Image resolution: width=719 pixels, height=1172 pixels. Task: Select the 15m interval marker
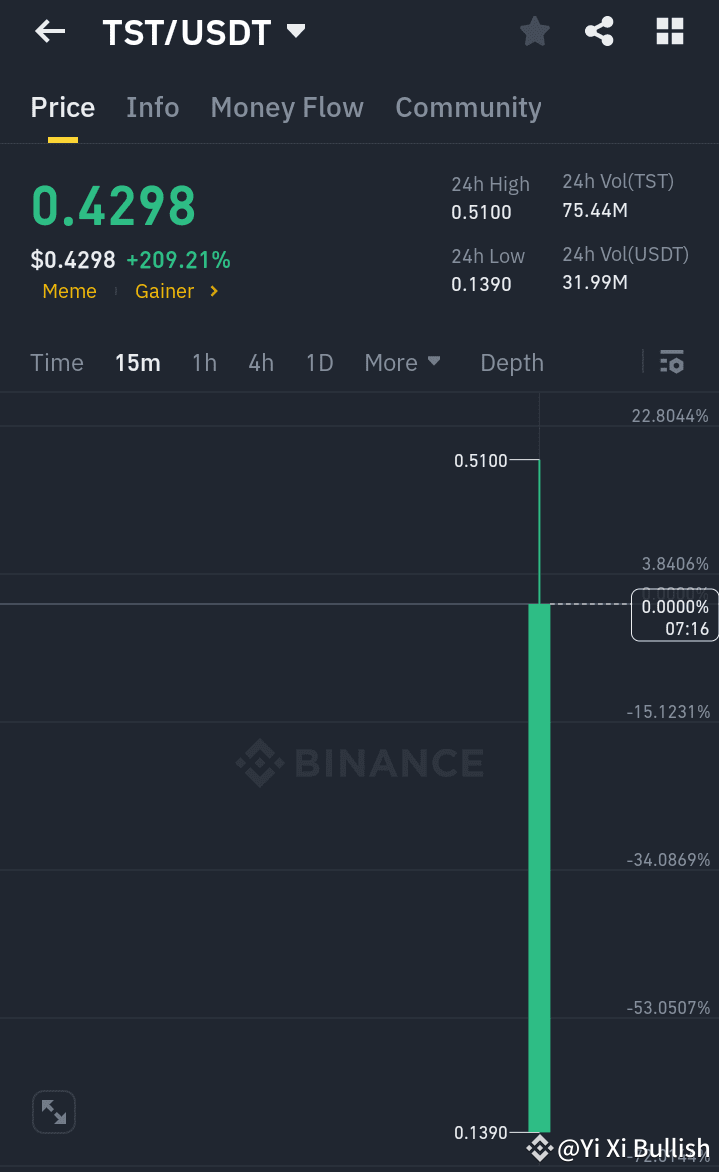pos(138,362)
